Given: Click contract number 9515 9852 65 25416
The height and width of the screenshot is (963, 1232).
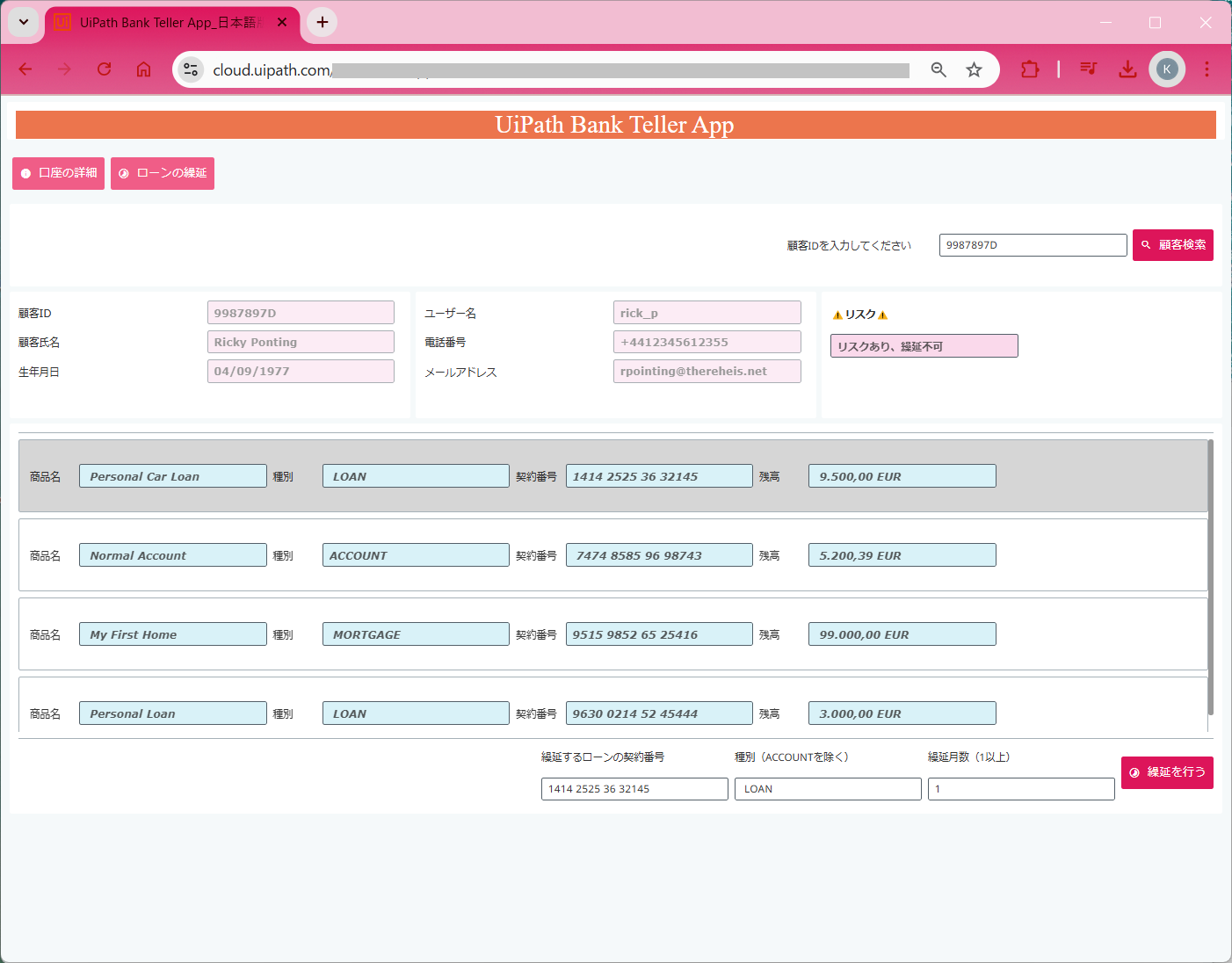Looking at the screenshot, I should click(x=659, y=634).
